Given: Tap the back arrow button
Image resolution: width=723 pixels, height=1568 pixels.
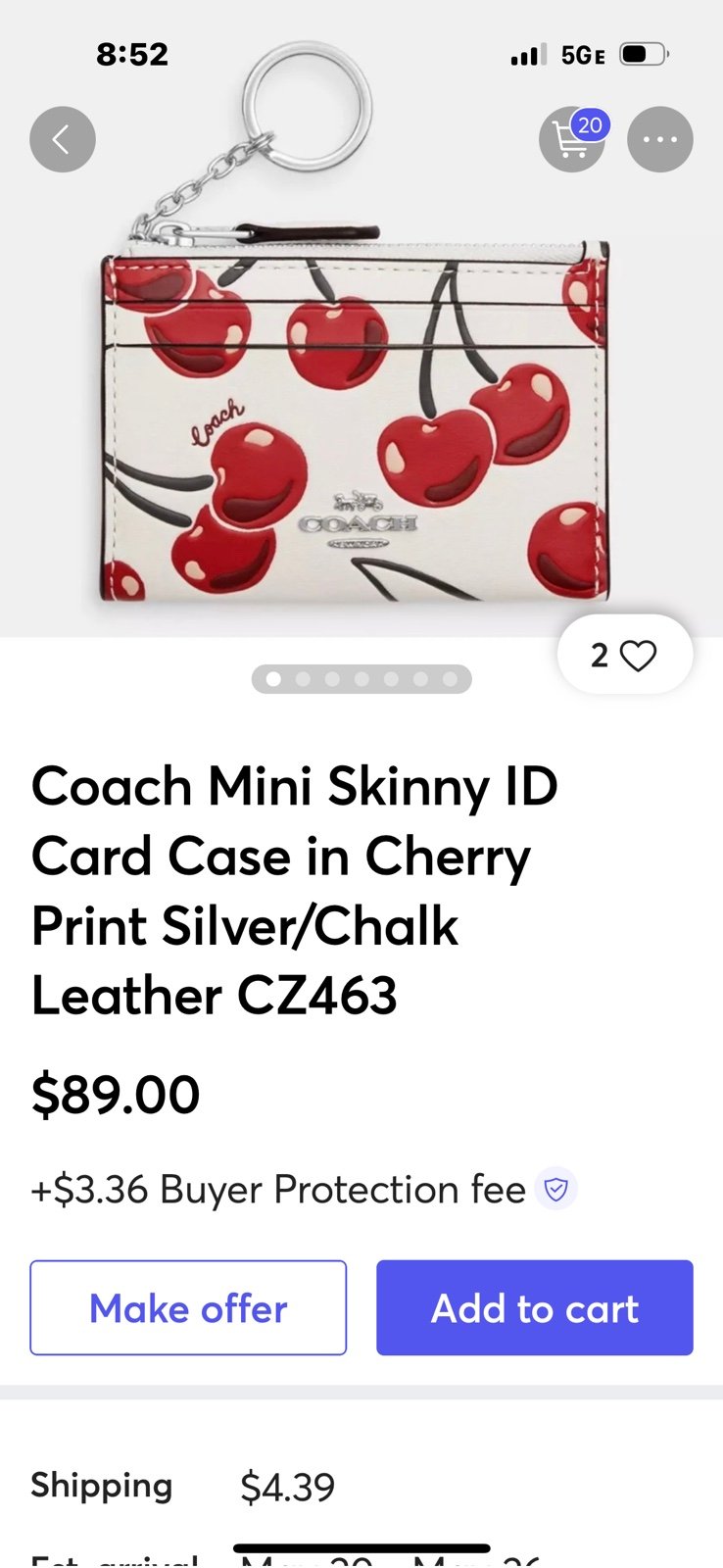Looking at the screenshot, I should (63, 139).
